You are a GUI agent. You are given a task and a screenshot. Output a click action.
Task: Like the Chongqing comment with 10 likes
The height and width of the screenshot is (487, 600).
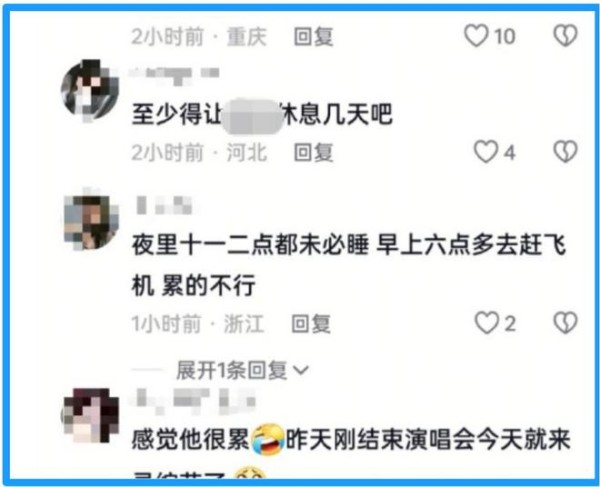[476, 36]
